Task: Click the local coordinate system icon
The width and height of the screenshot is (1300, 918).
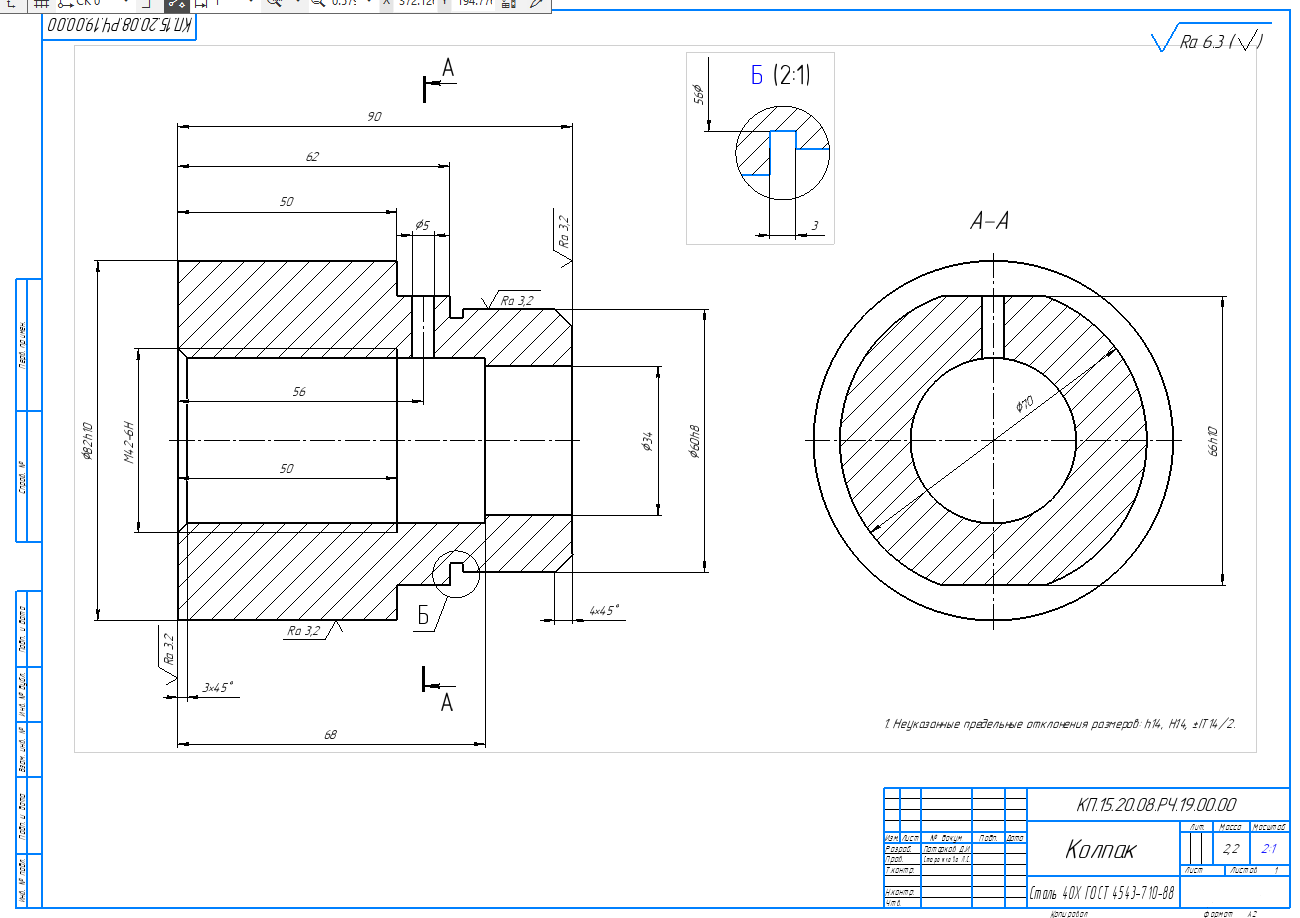Action: (66, 4)
